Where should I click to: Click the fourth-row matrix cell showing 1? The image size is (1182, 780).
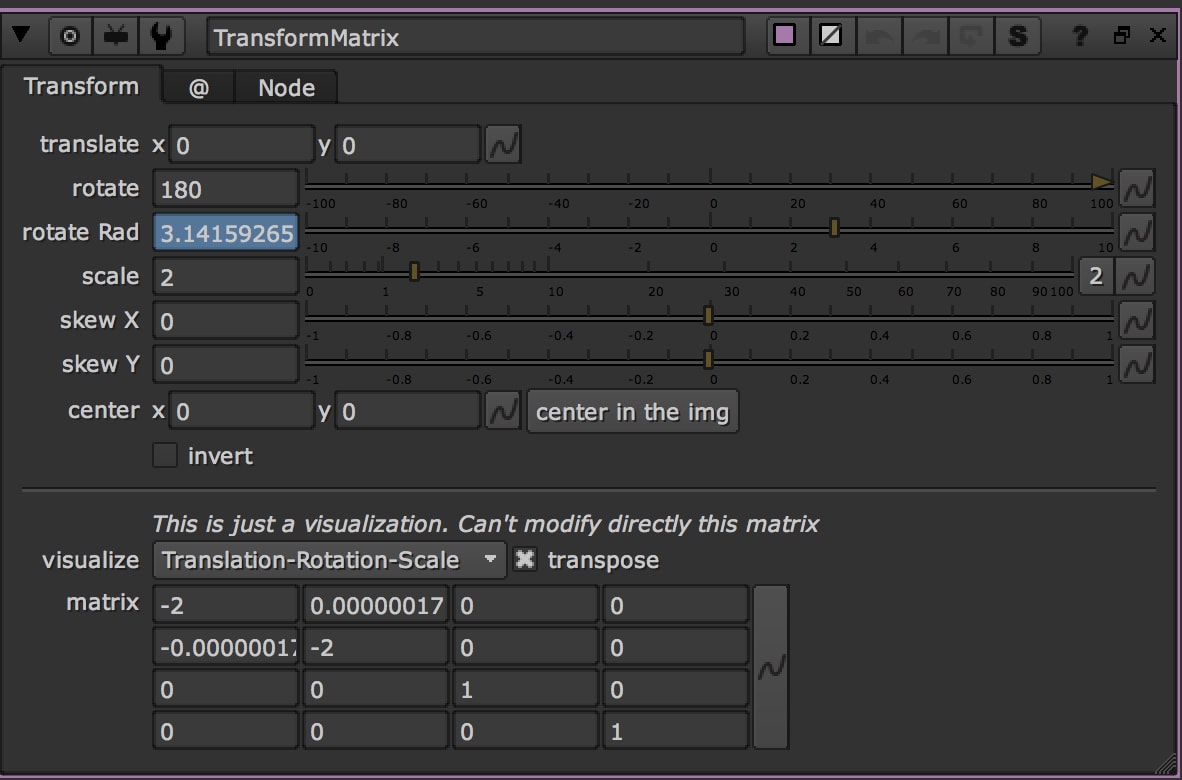[675, 731]
